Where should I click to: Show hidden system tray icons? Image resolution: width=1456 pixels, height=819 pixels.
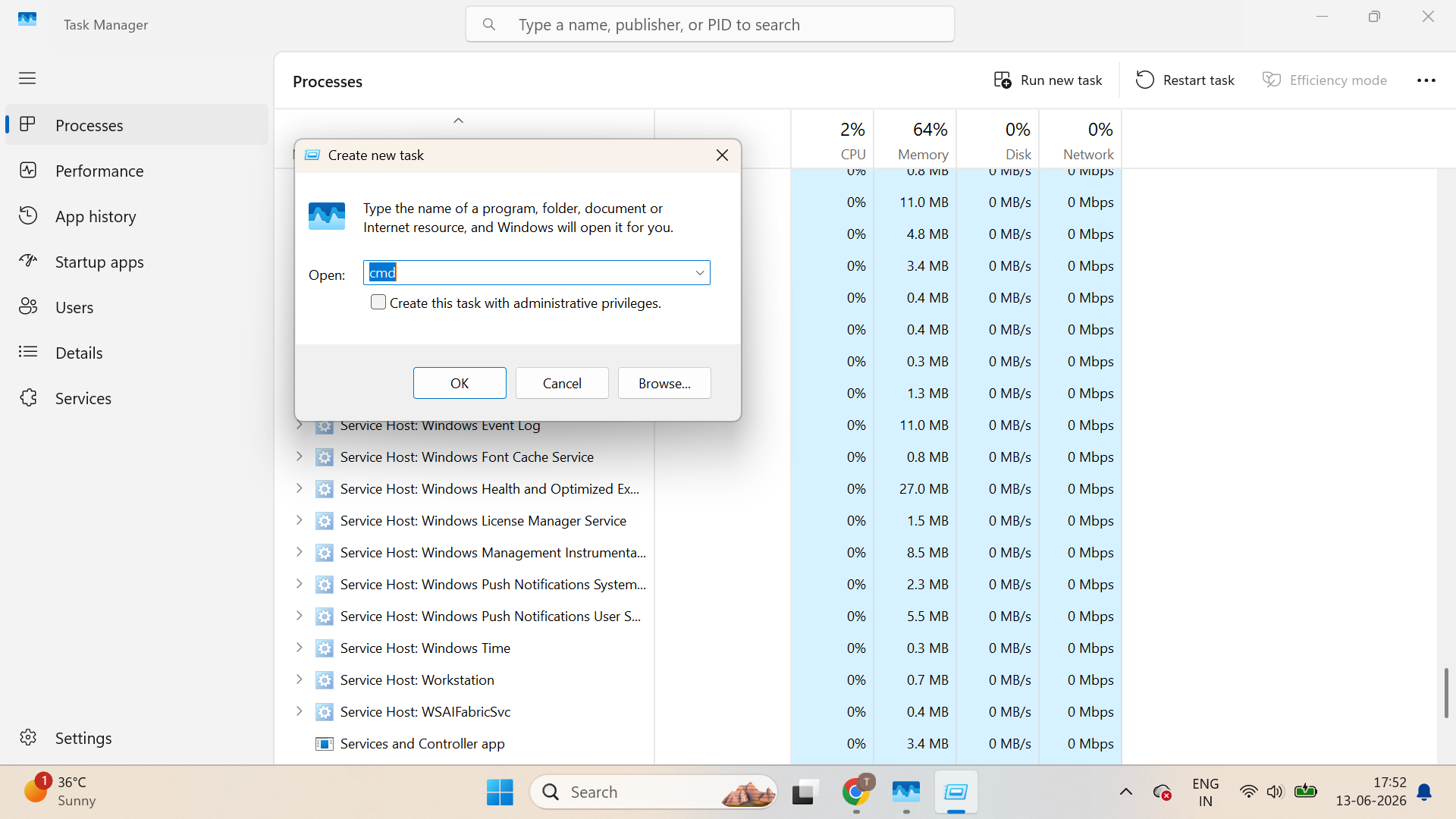pos(1126,792)
